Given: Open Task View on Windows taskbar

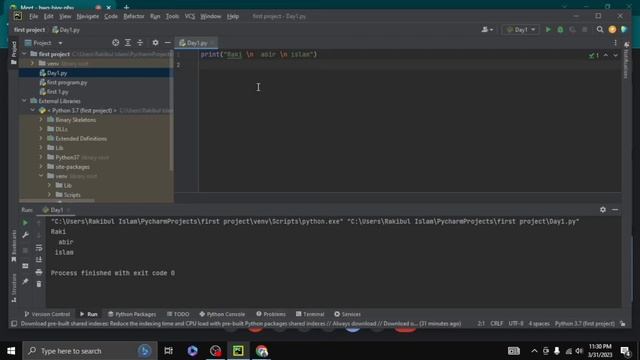Looking at the screenshot, I should click(x=169, y=351).
